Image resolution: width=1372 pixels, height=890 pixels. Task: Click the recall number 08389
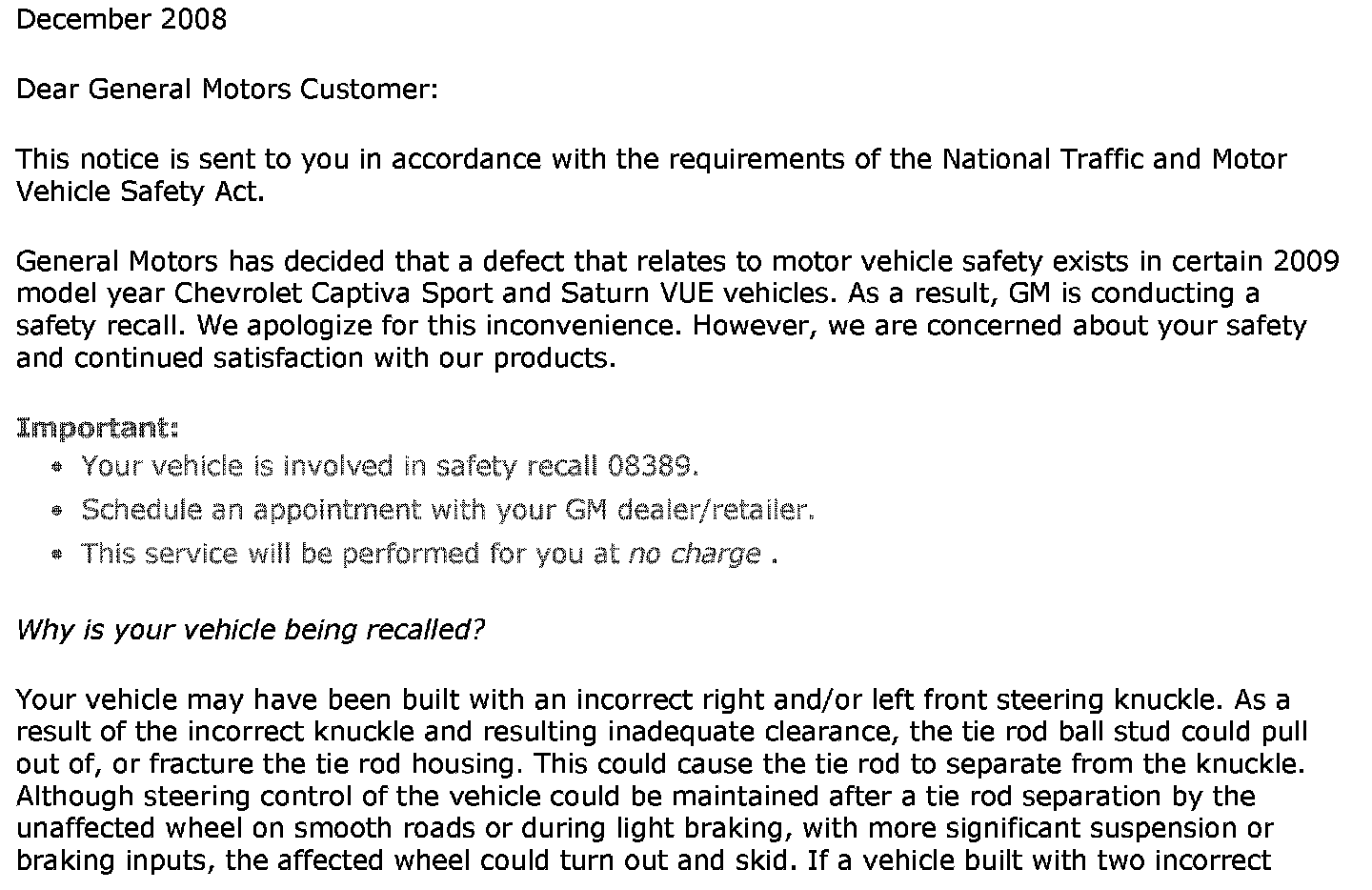(648, 466)
